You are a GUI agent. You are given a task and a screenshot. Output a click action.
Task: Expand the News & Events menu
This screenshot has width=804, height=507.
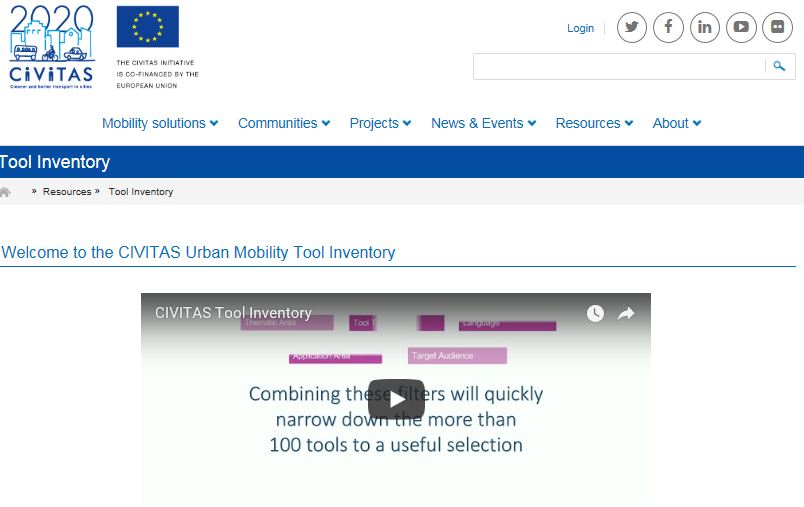[484, 123]
